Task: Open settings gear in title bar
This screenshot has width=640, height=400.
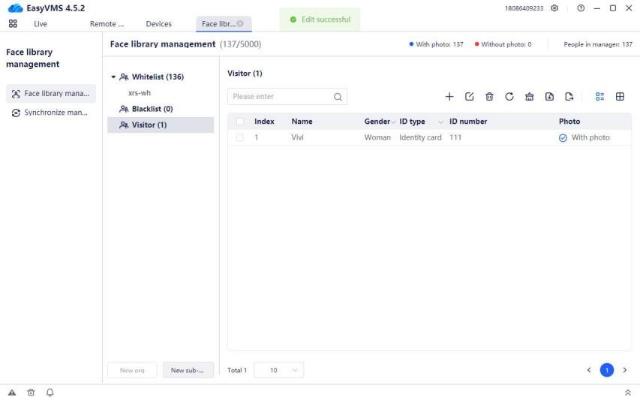Action: click(555, 8)
